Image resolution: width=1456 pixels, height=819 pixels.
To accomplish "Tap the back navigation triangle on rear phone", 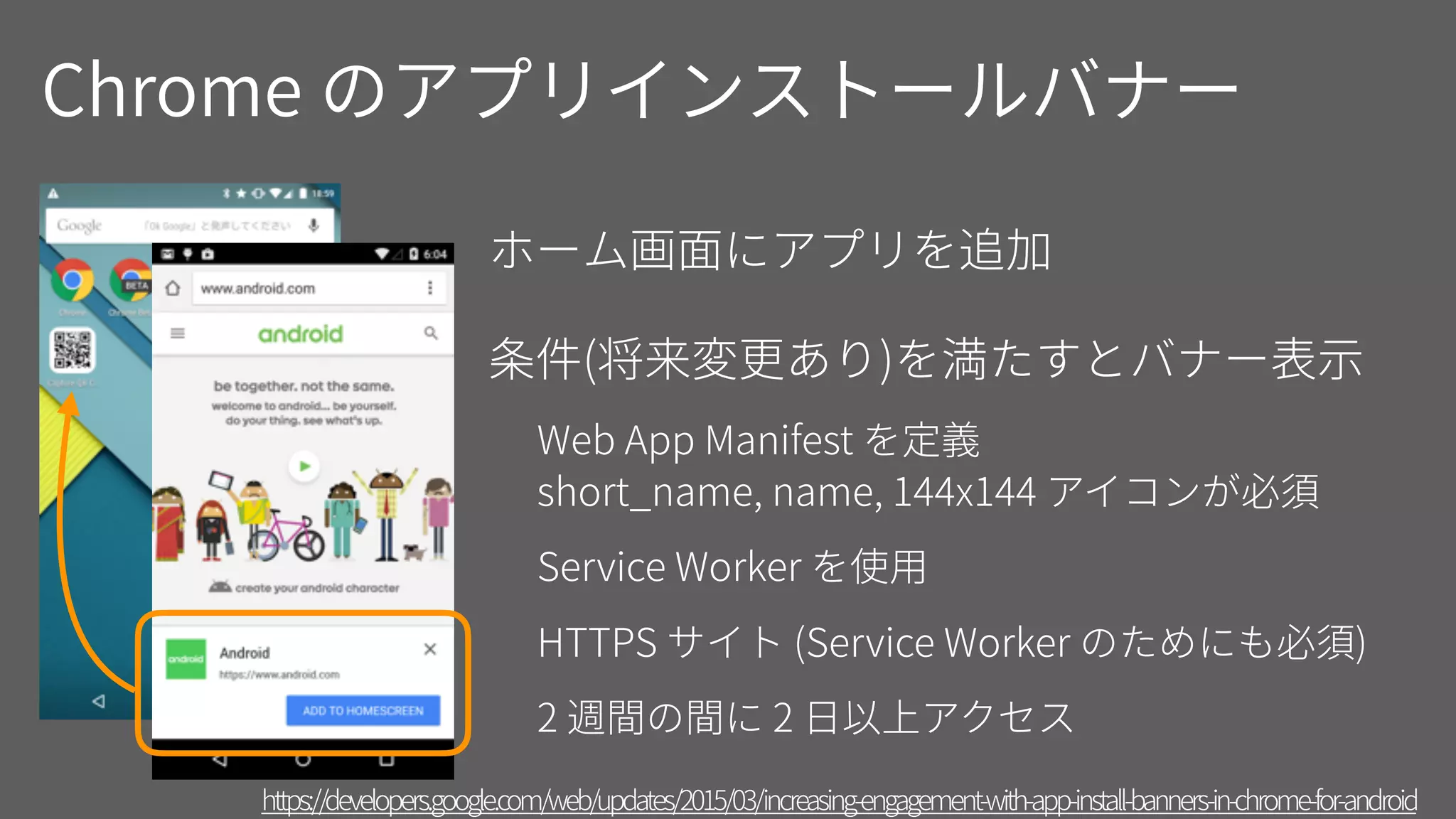I will [99, 702].
